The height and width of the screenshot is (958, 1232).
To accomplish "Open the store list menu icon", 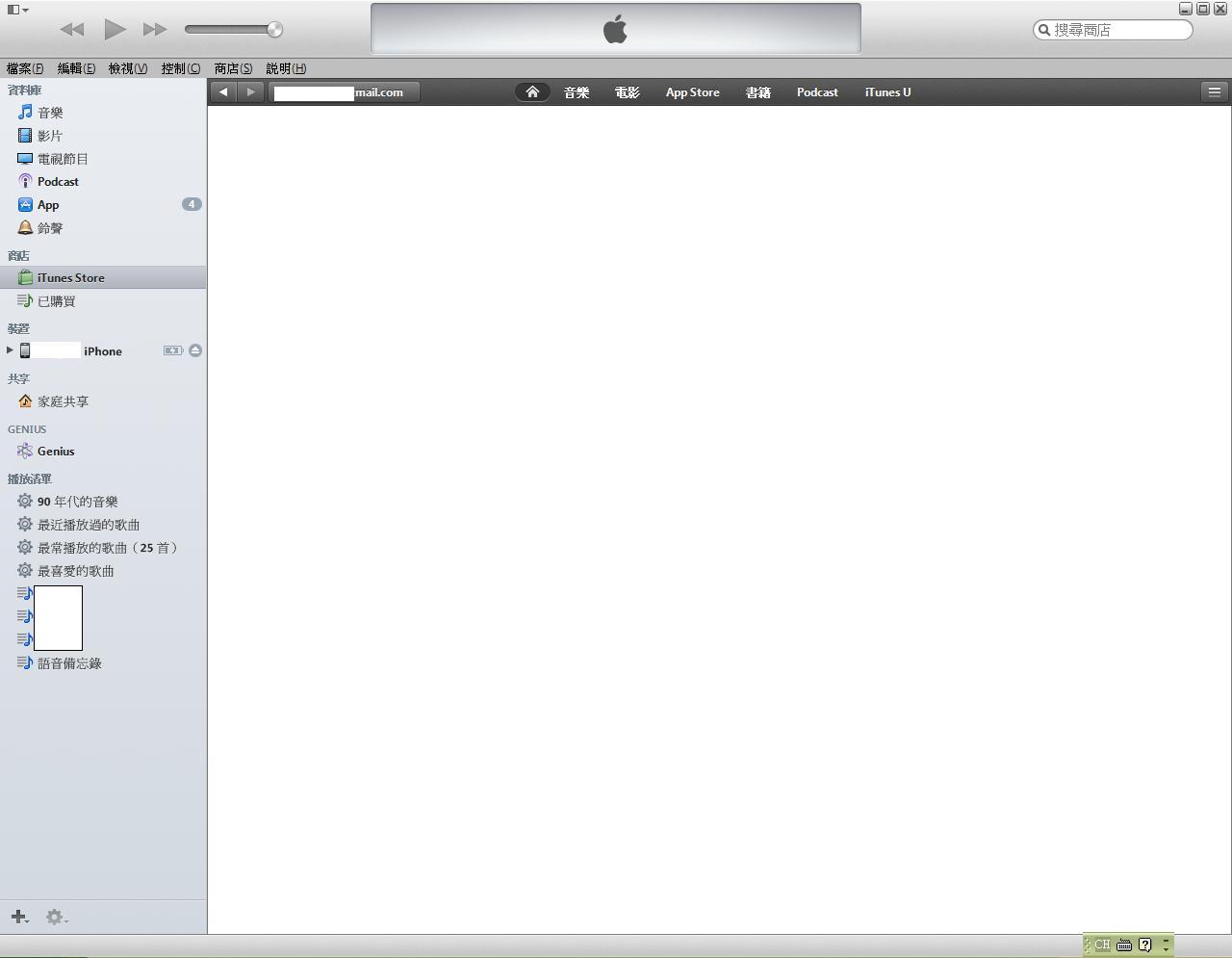I will tap(1215, 92).
